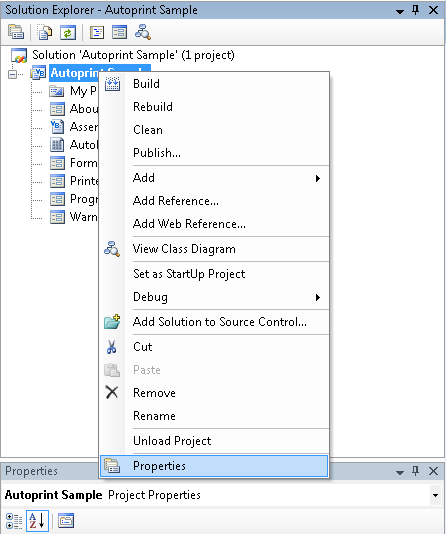Viewport: 446px width, 534px height.
Task: Click the Properties icon in Solution Explorer toolbar
Action: pyautogui.click(x=16, y=32)
